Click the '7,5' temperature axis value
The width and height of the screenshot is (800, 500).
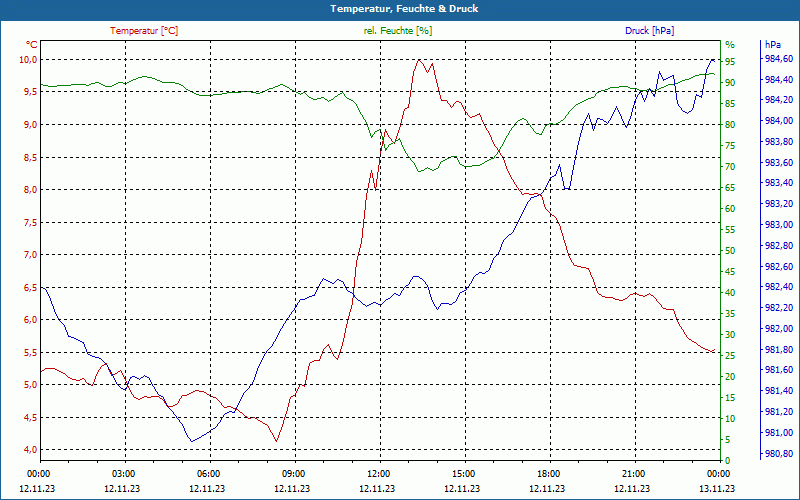tap(31, 222)
